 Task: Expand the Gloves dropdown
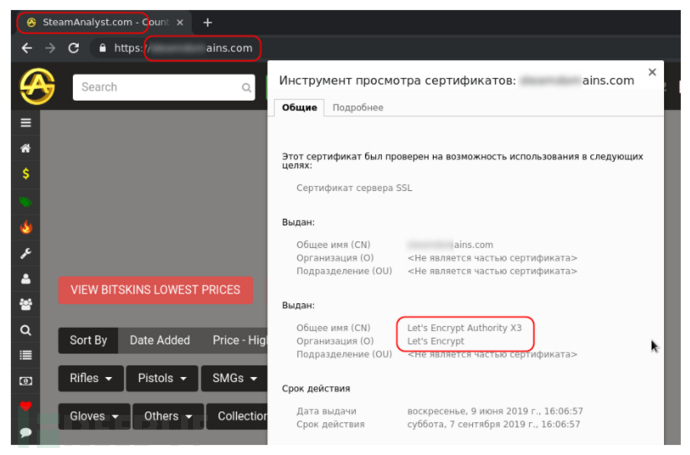click(94, 416)
